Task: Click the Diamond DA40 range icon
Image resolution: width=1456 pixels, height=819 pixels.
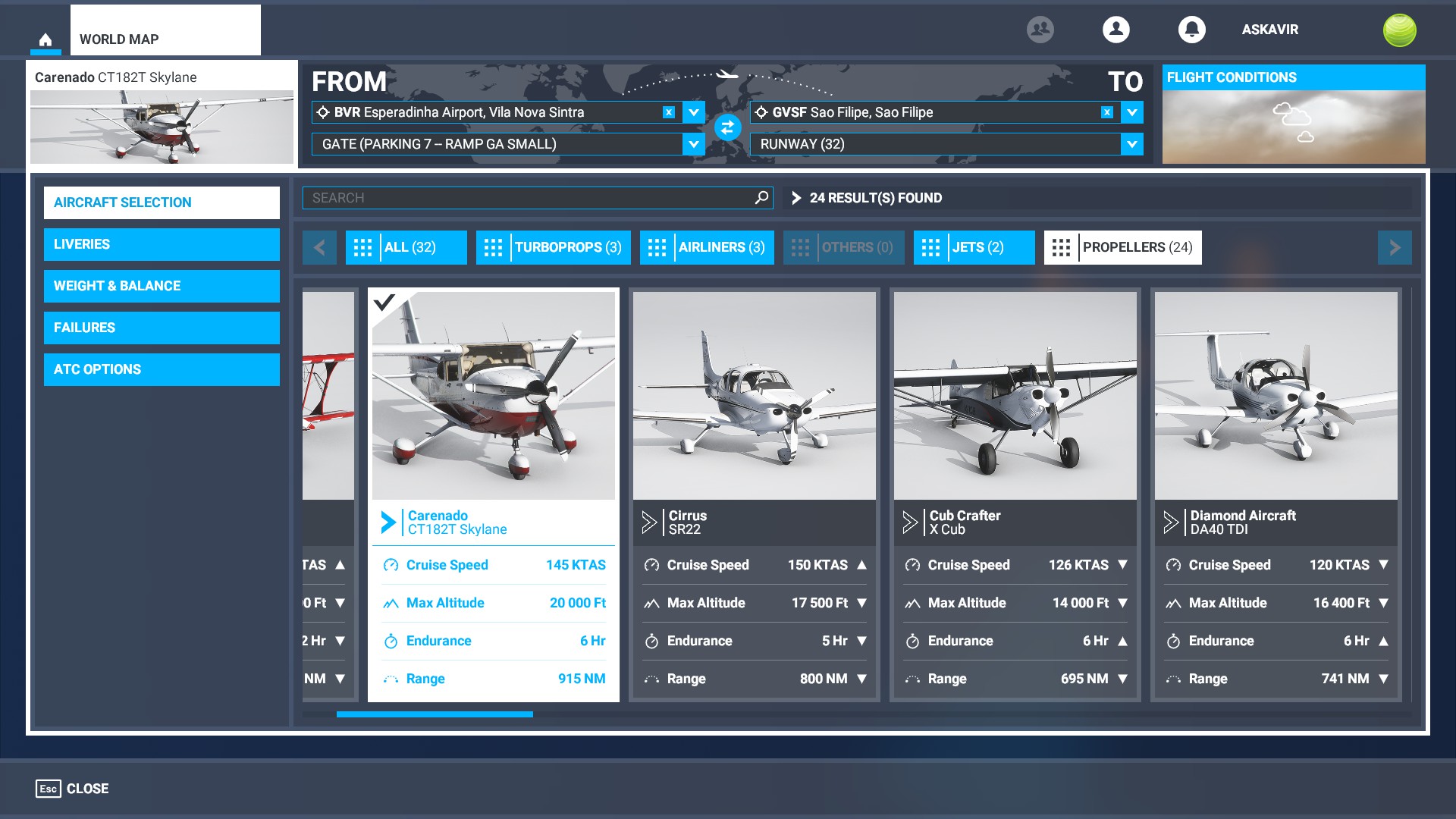Action: click(x=1173, y=679)
